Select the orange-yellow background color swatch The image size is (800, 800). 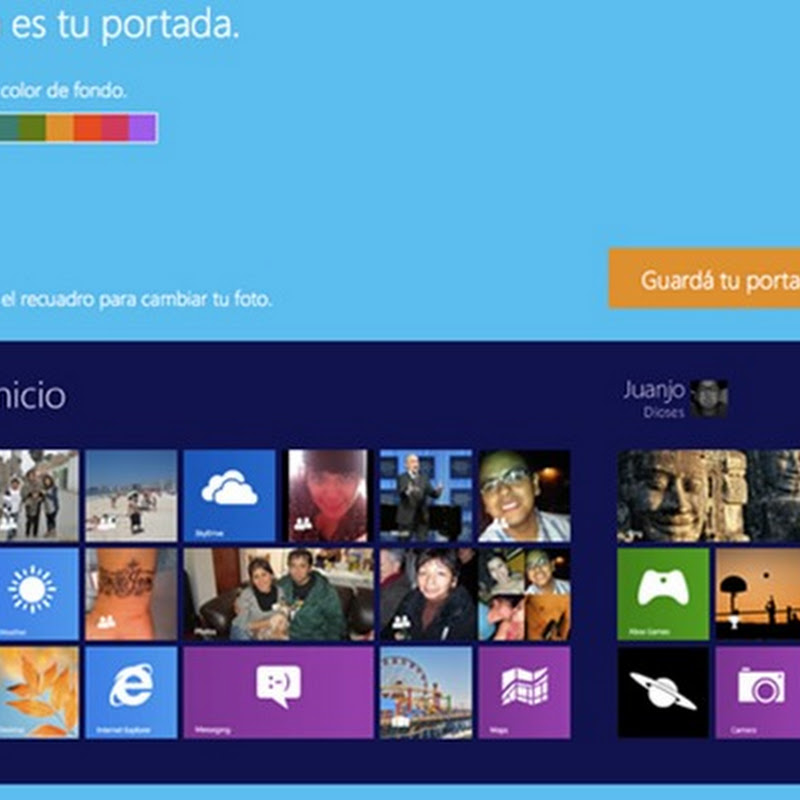pos(60,128)
